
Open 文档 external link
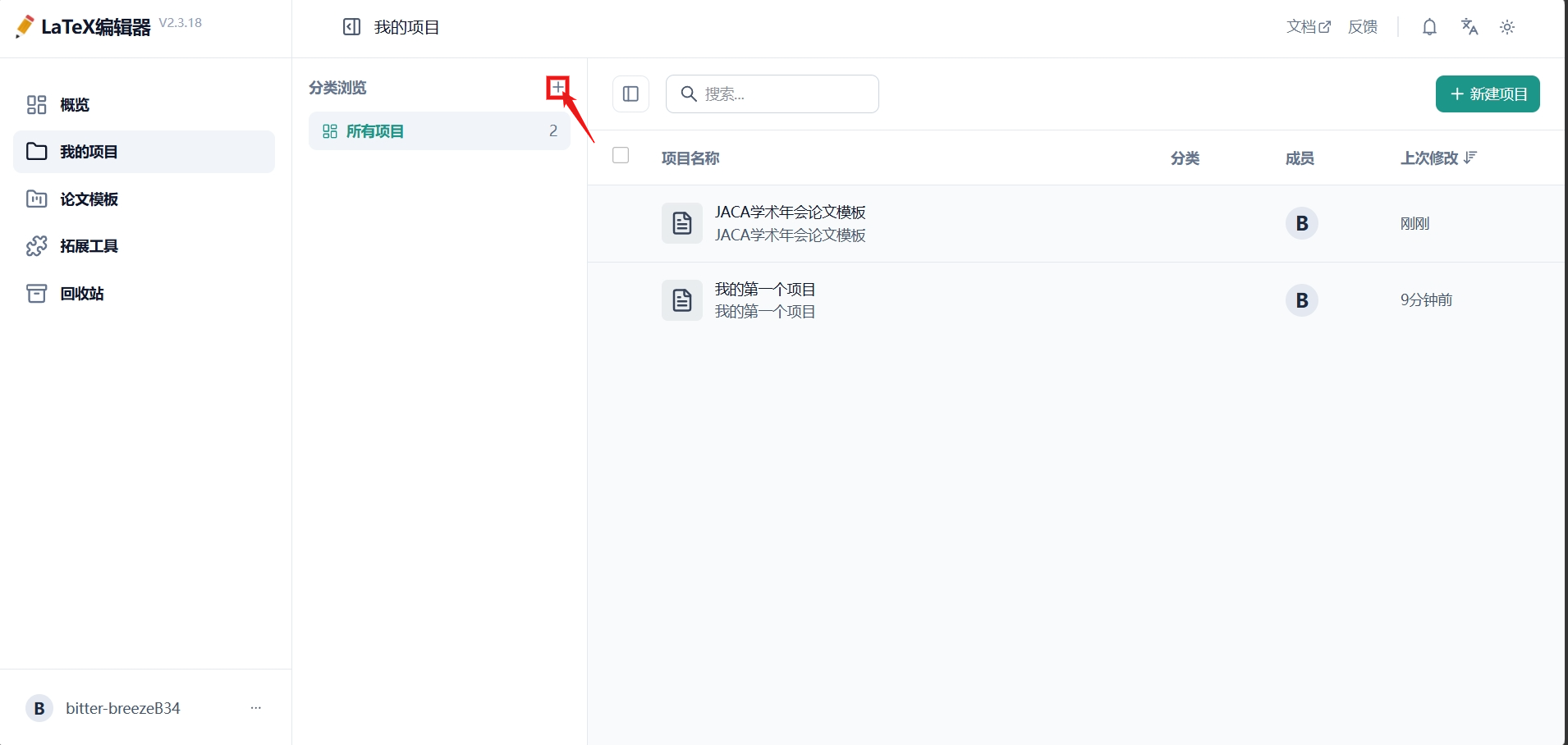tap(1309, 27)
